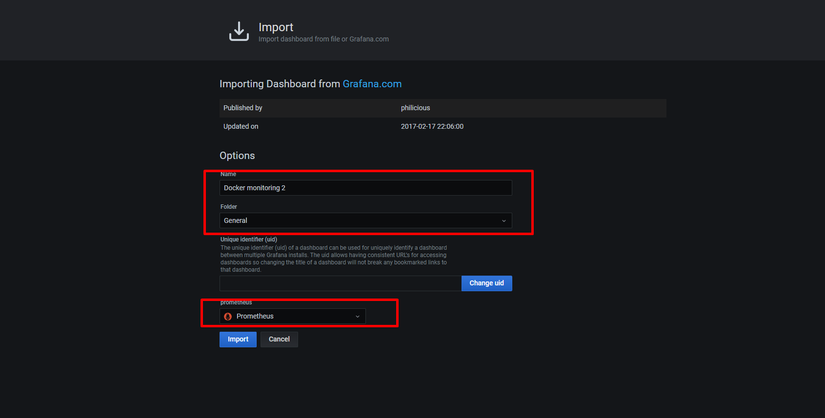Screen dimensions: 825x418
Task: Click the Unique identifier (uid) label
Action: click(251, 240)
